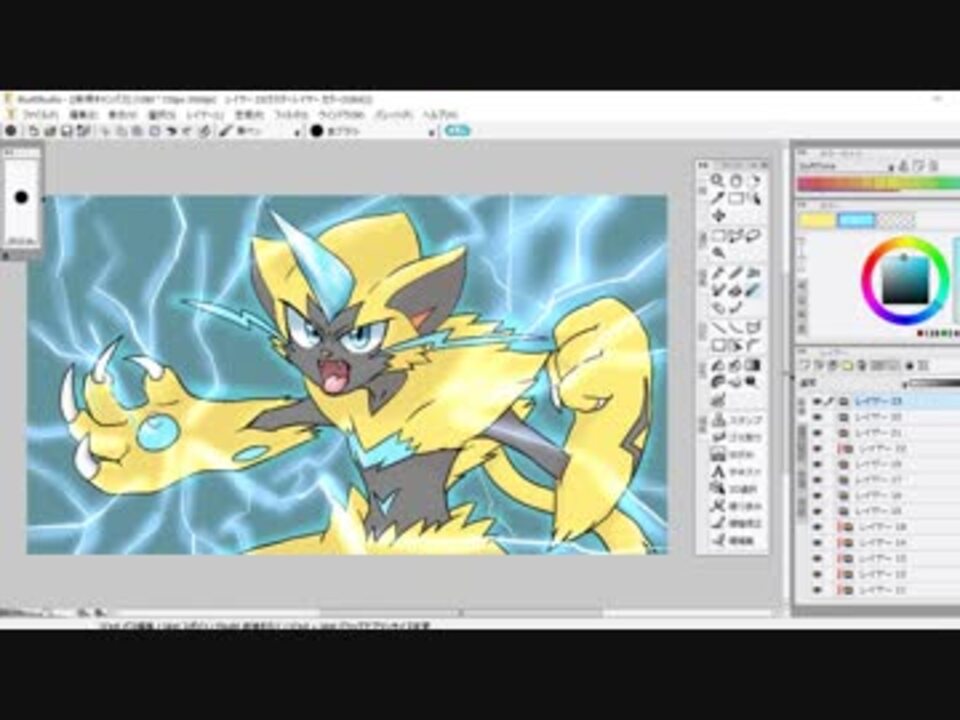Pick the cyan color swatch

pos(856,220)
